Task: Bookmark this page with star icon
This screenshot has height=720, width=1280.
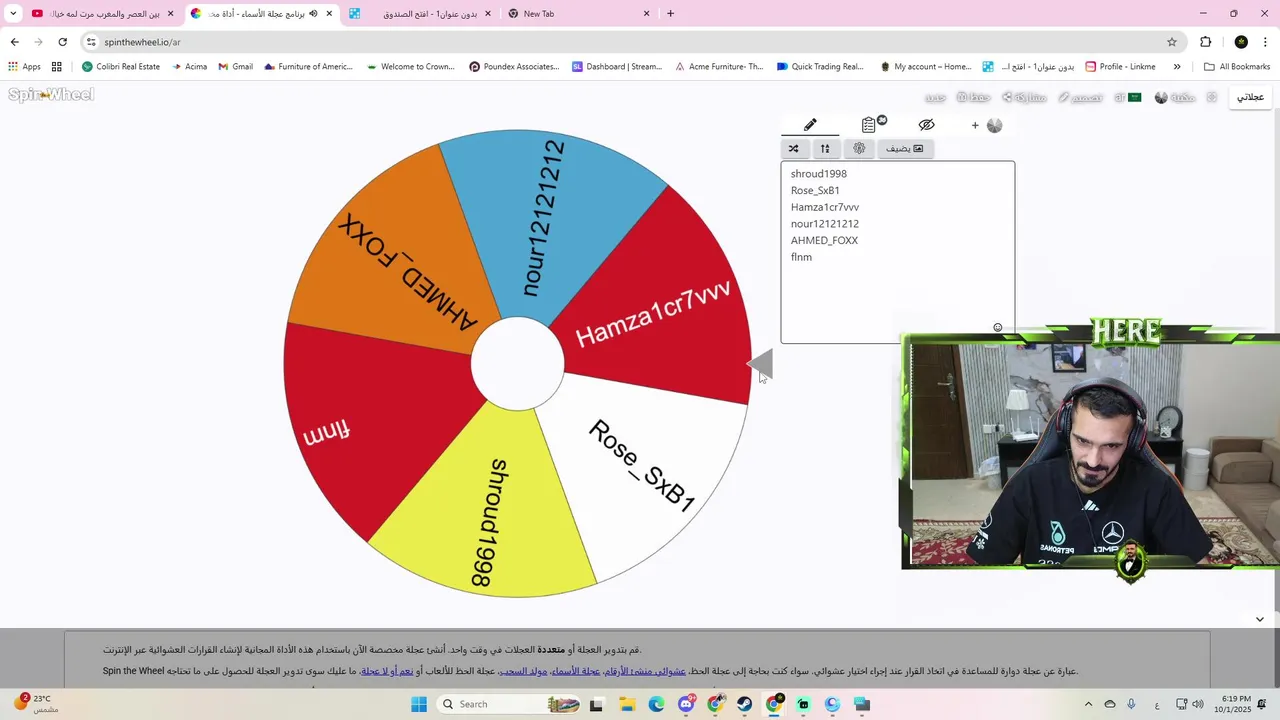Action: (1172, 42)
